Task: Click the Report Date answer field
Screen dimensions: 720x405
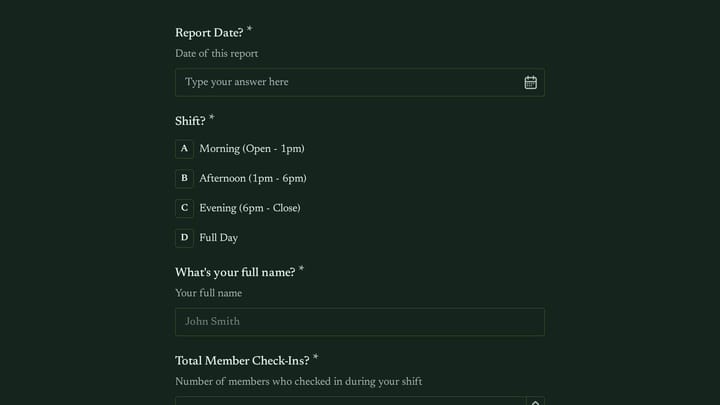Action: [360, 83]
